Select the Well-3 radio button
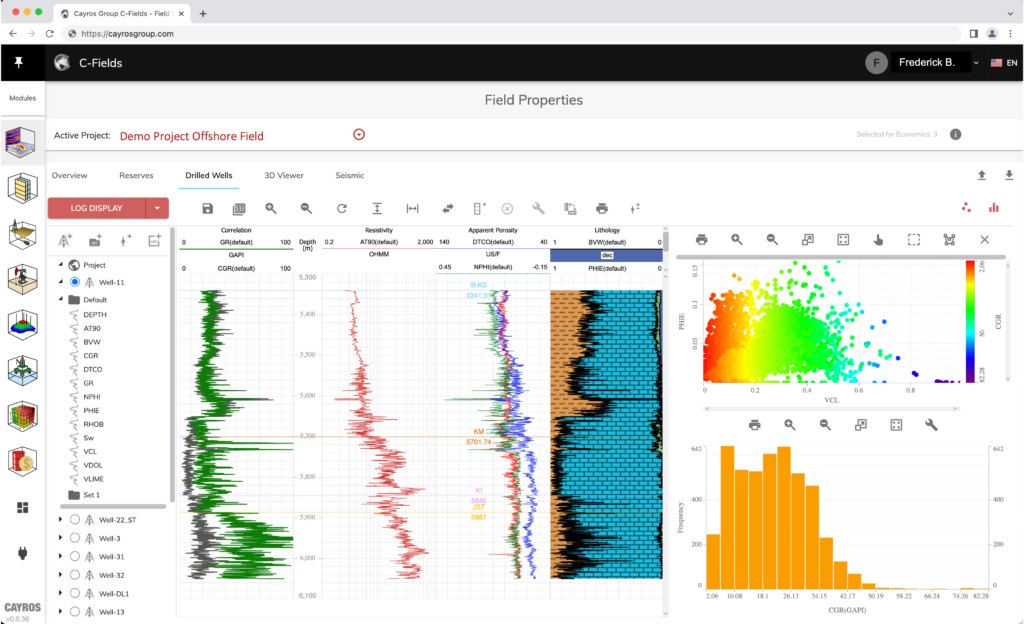Image resolution: width=1024 pixels, height=624 pixels. (x=75, y=538)
